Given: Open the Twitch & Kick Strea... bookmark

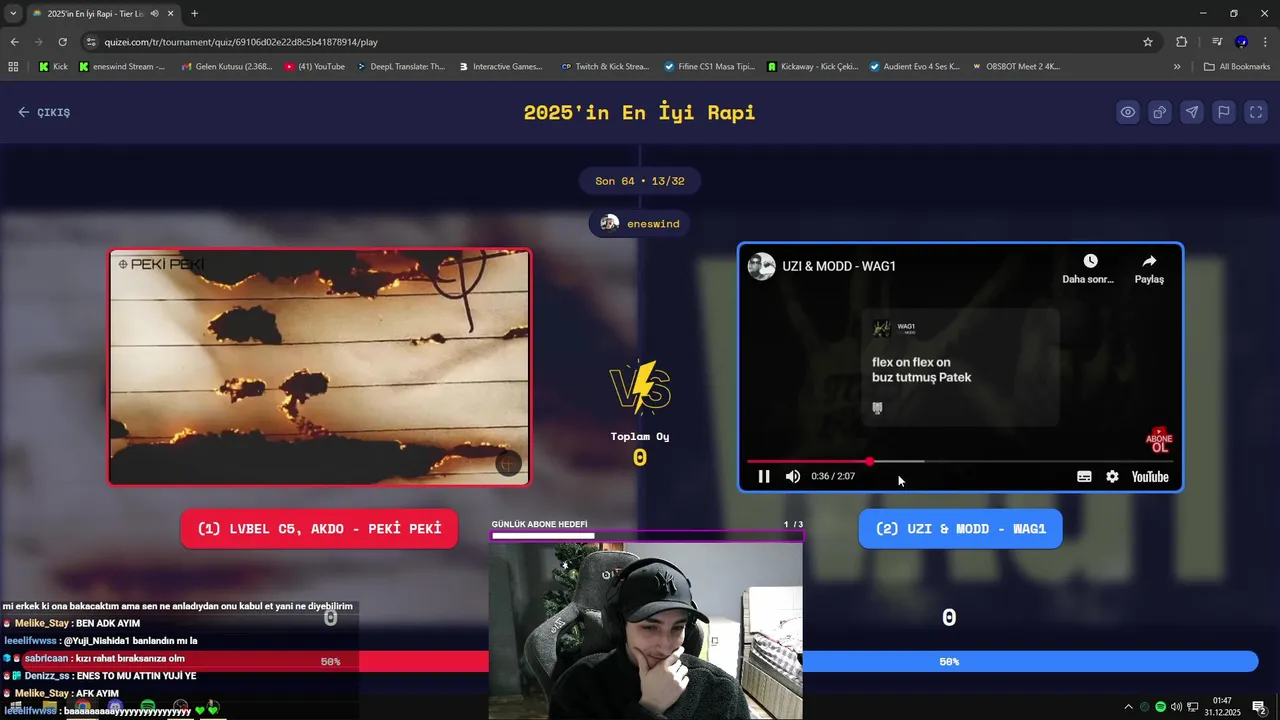Looking at the screenshot, I should click(x=605, y=67).
